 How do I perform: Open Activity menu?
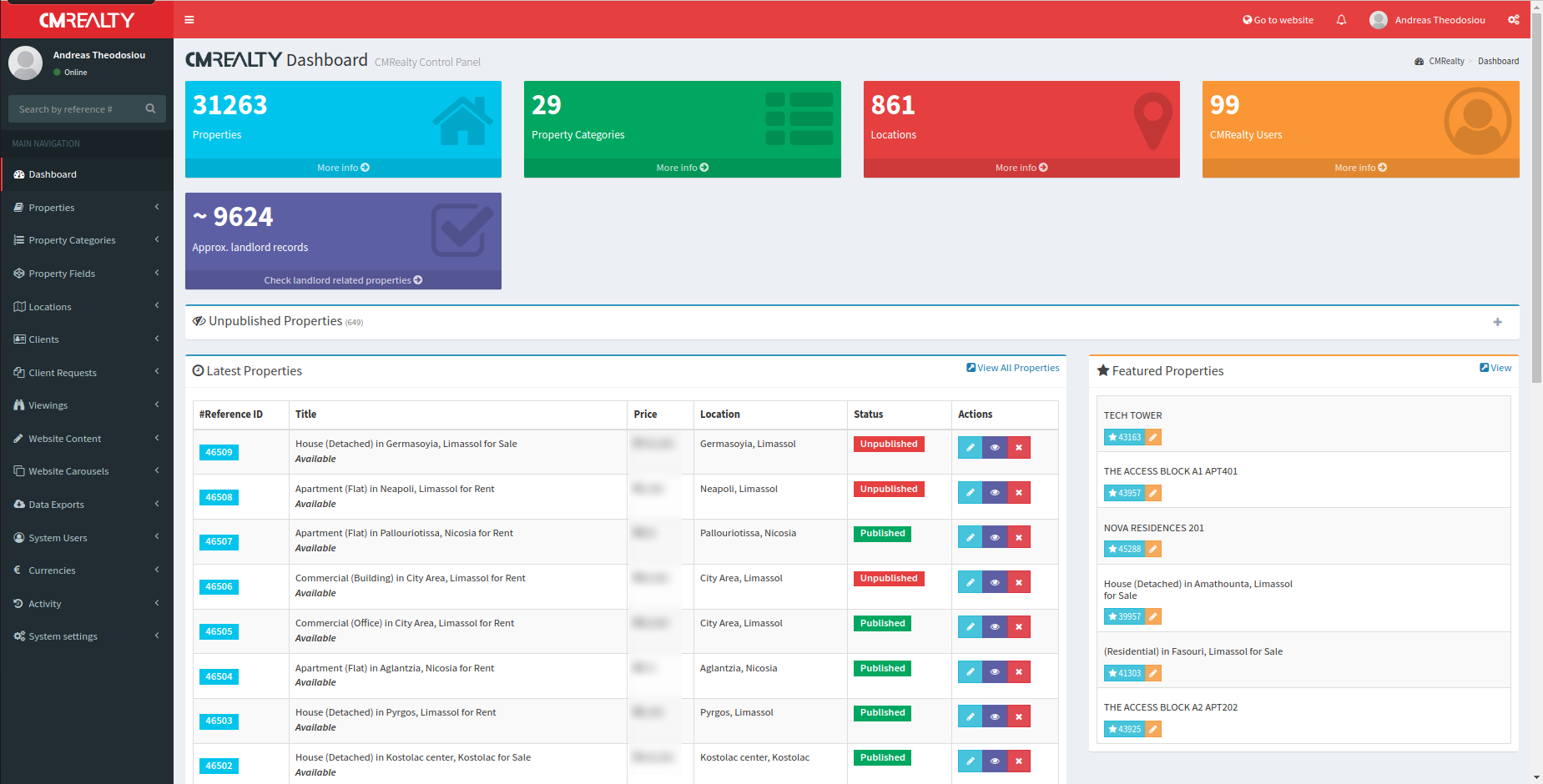(87, 604)
